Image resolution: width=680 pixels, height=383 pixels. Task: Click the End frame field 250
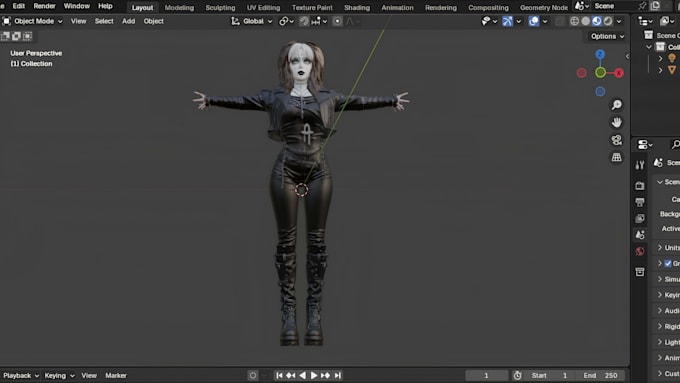point(601,375)
